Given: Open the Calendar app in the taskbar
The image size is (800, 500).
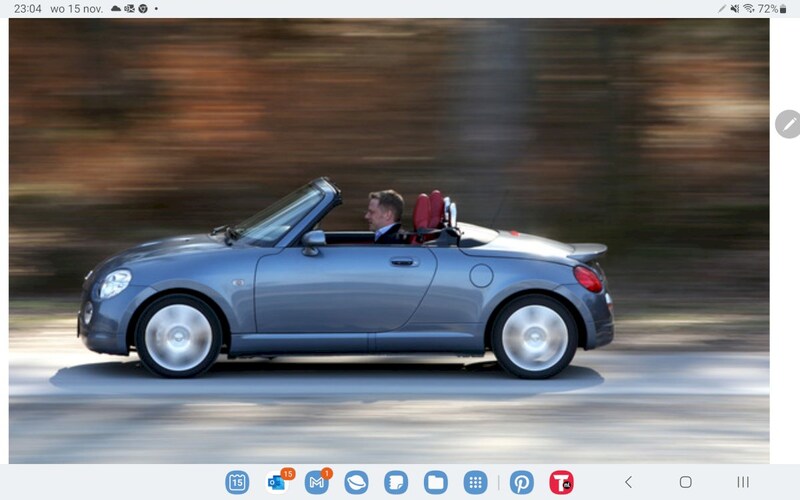Looking at the screenshot, I should (x=237, y=482).
